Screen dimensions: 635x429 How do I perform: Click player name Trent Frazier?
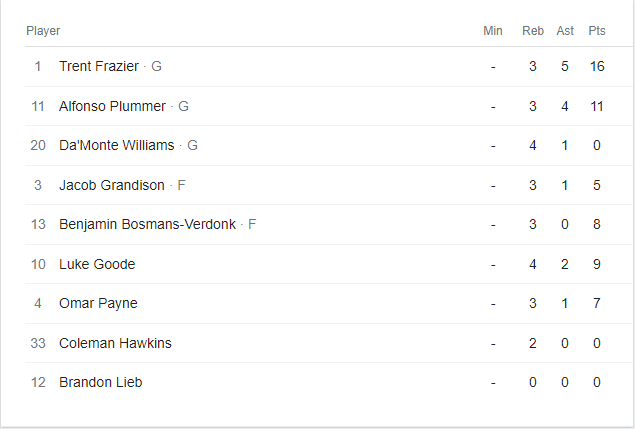tap(99, 66)
